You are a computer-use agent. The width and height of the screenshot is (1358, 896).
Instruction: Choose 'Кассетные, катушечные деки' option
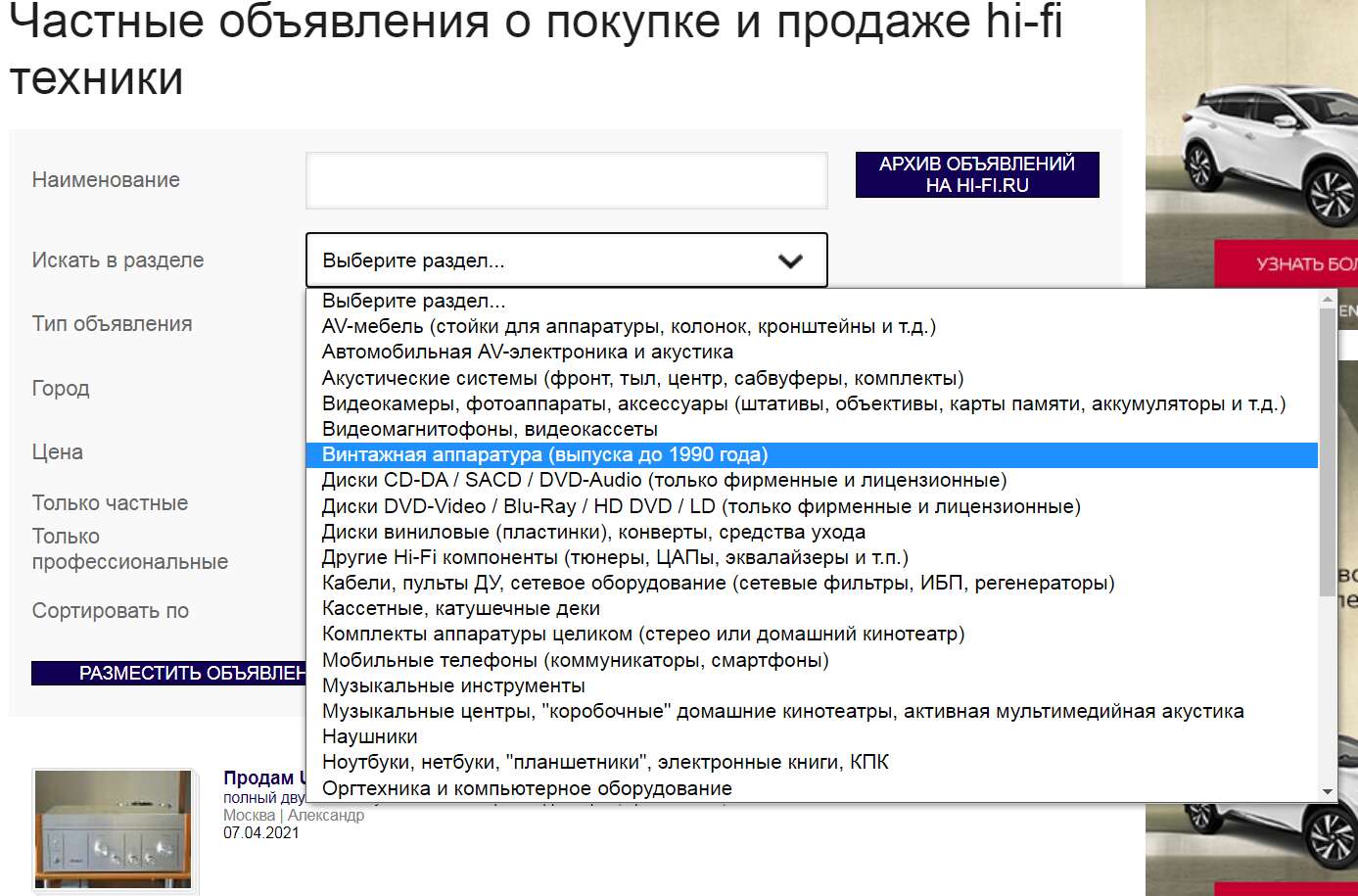(461, 608)
